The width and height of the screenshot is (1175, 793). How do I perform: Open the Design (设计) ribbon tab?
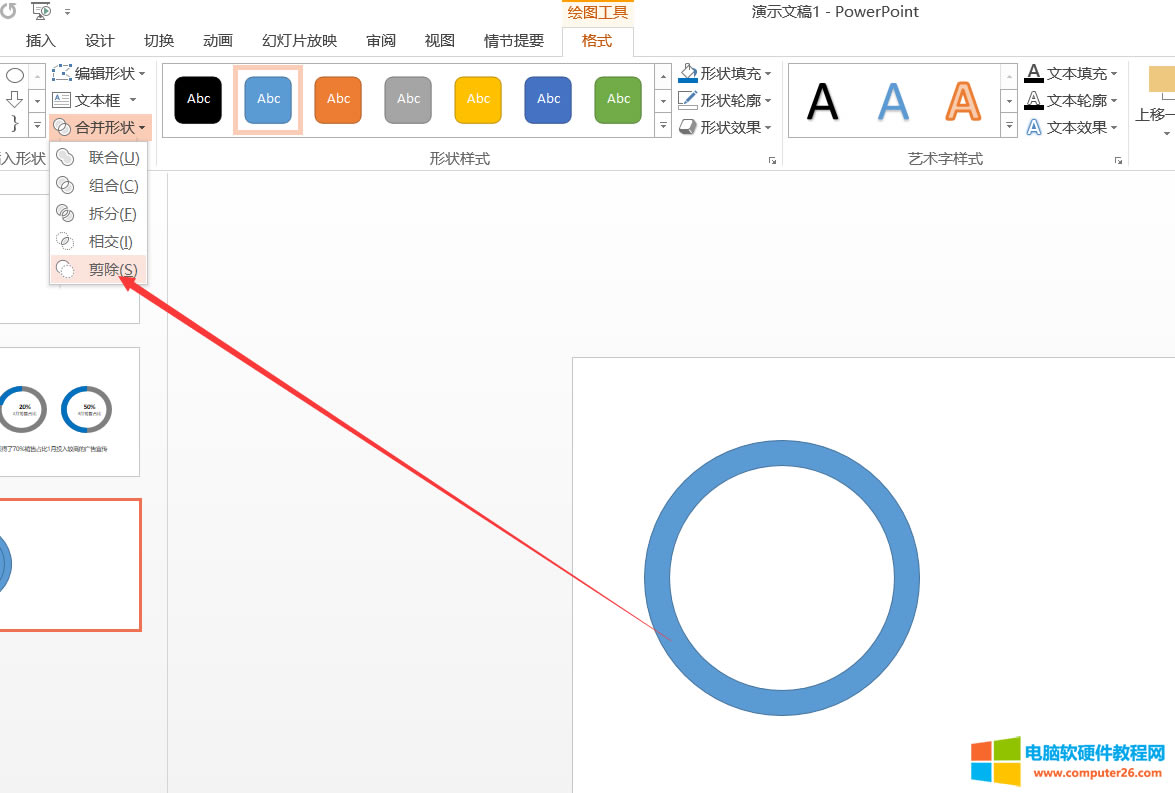tap(100, 41)
